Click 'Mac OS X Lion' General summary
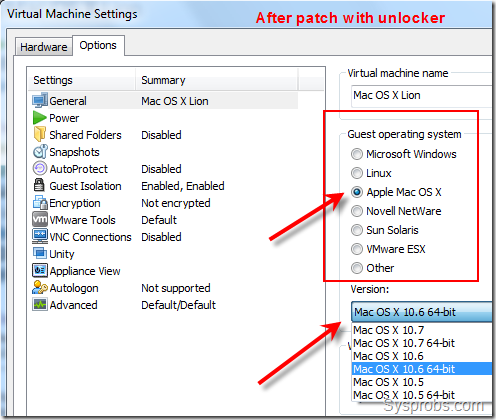 pos(175,101)
